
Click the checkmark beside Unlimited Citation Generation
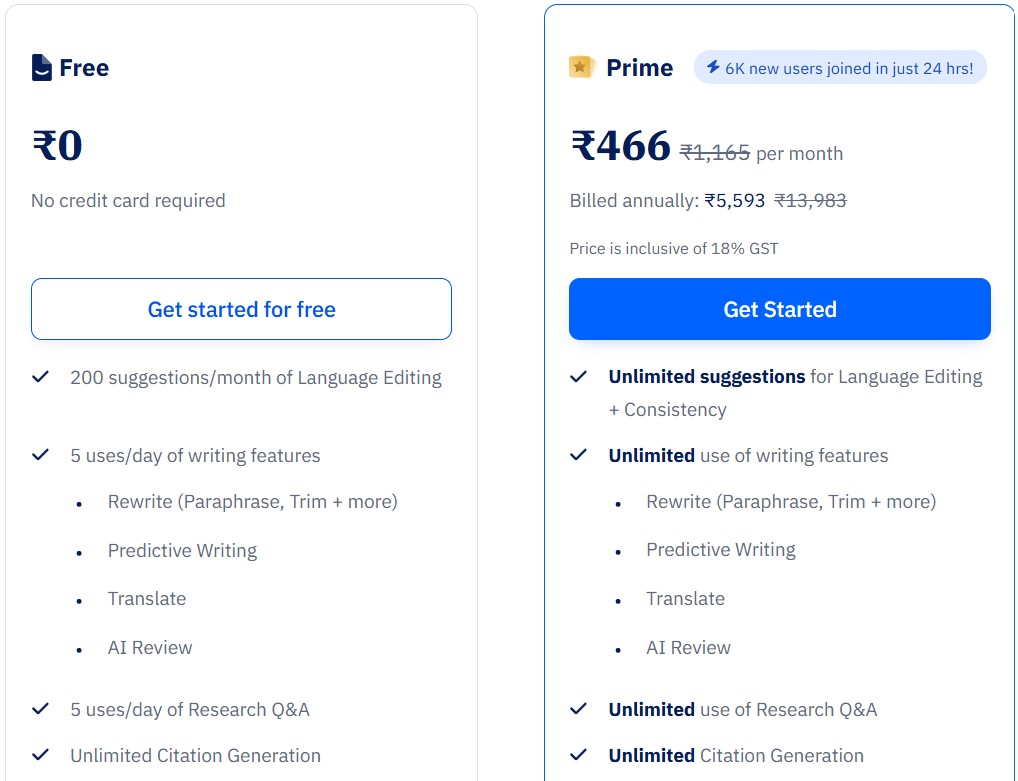[x=578, y=755]
